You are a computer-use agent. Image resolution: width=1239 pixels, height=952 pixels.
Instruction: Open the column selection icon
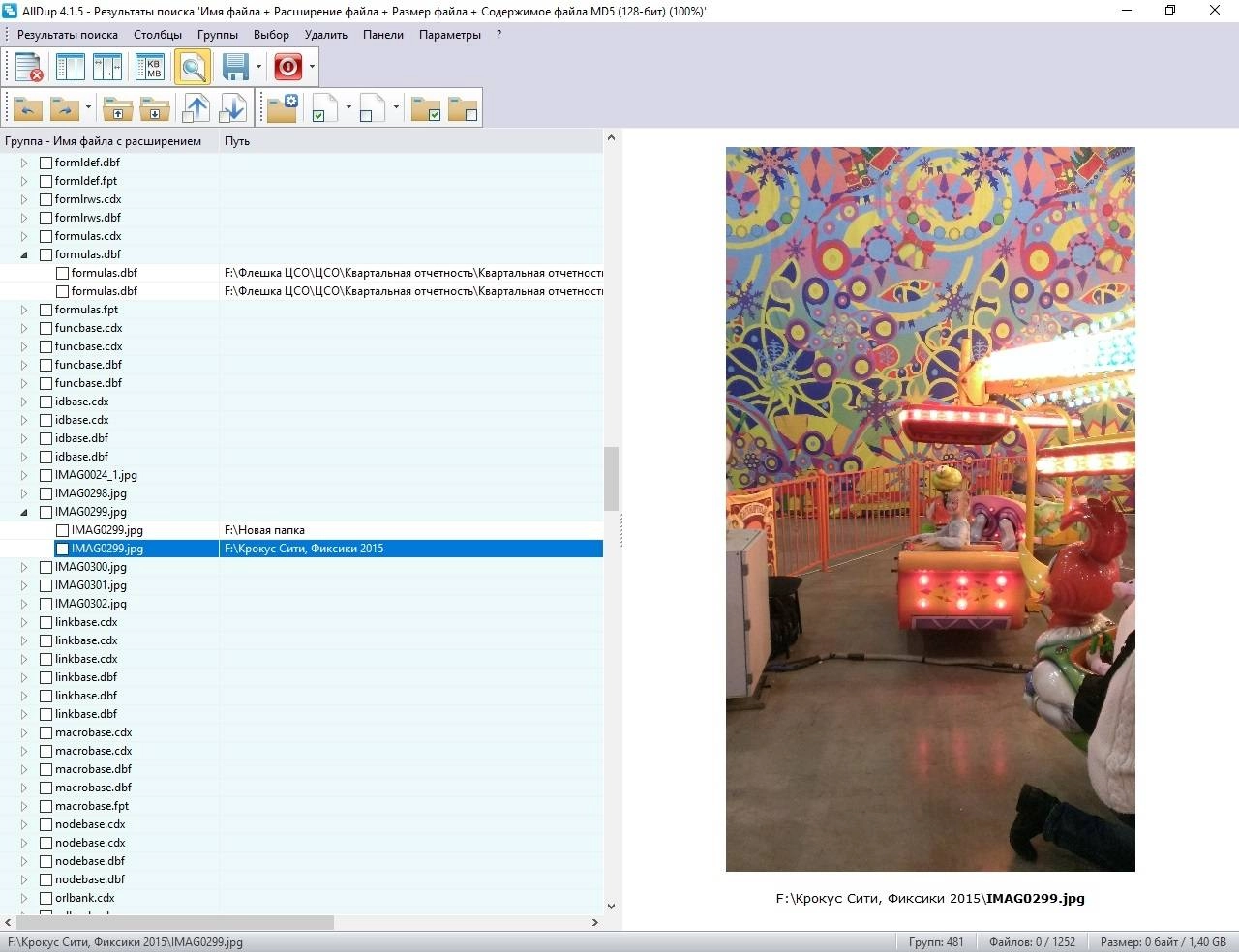(x=70, y=67)
